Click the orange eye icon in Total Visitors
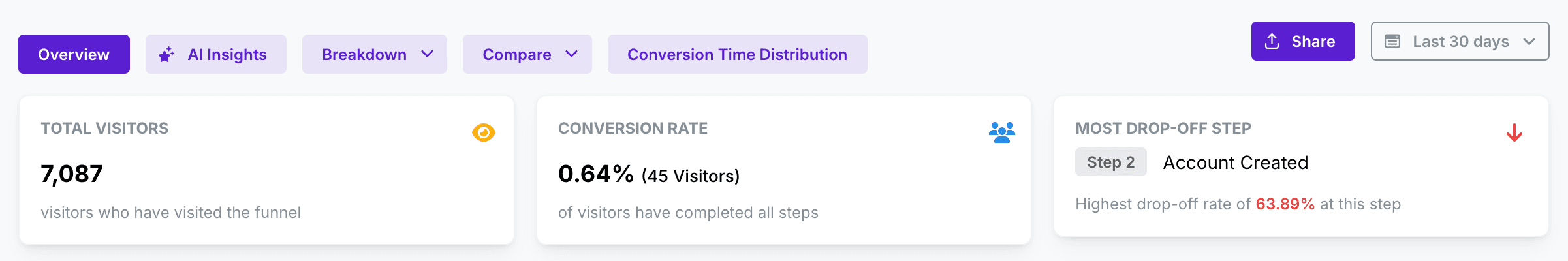The width and height of the screenshot is (1568, 261). [x=484, y=132]
